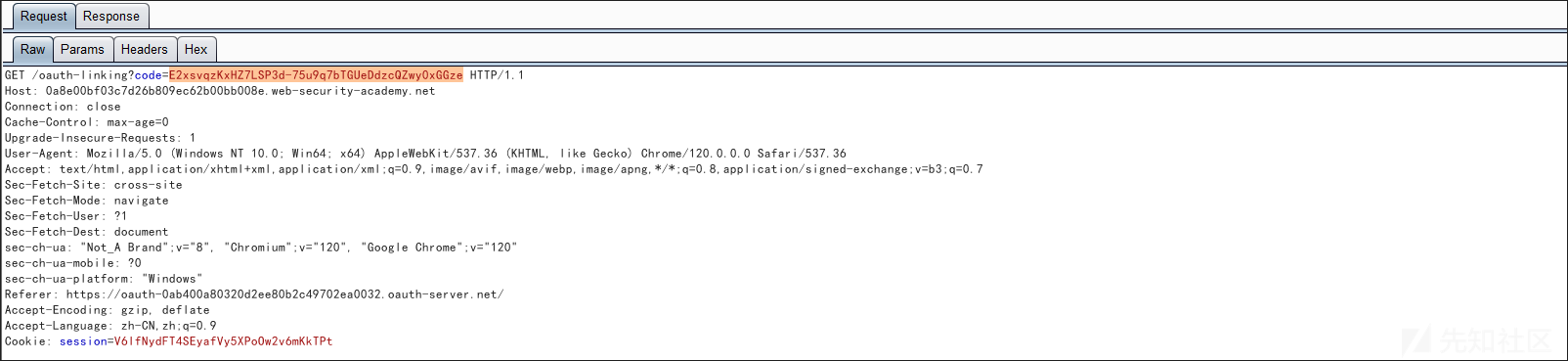Image resolution: width=1568 pixels, height=361 pixels.
Task: Open the Response tab
Action: (x=111, y=16)
